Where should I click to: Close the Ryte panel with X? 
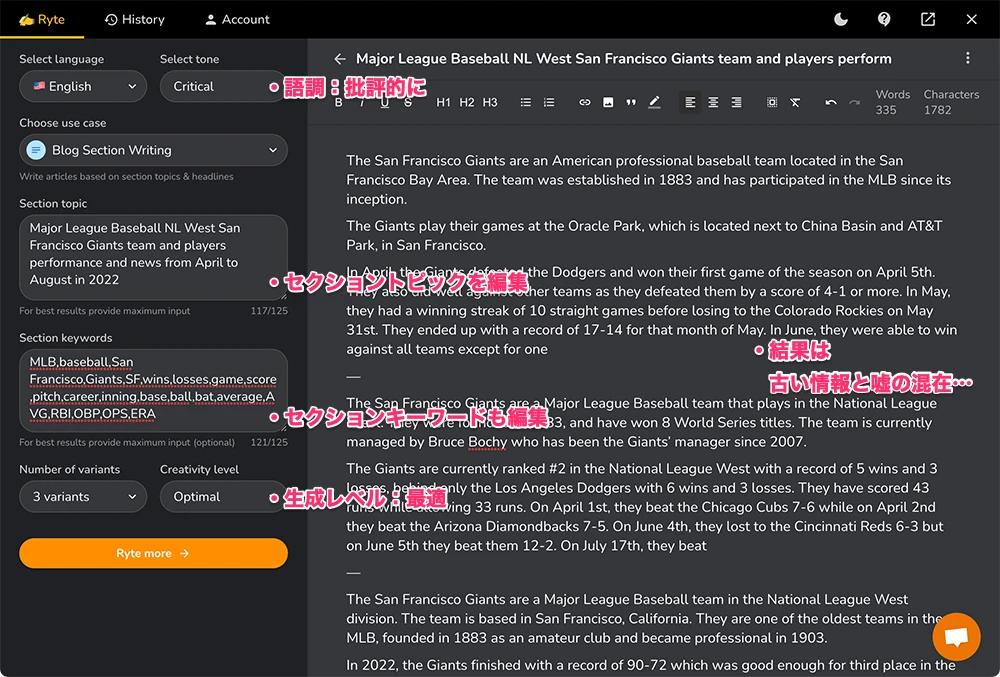[971, 19]
